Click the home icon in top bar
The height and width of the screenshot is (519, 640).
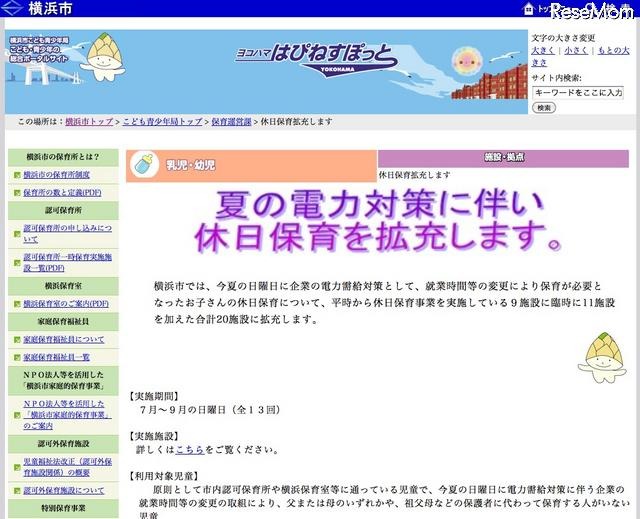click(x=529, y=9)
